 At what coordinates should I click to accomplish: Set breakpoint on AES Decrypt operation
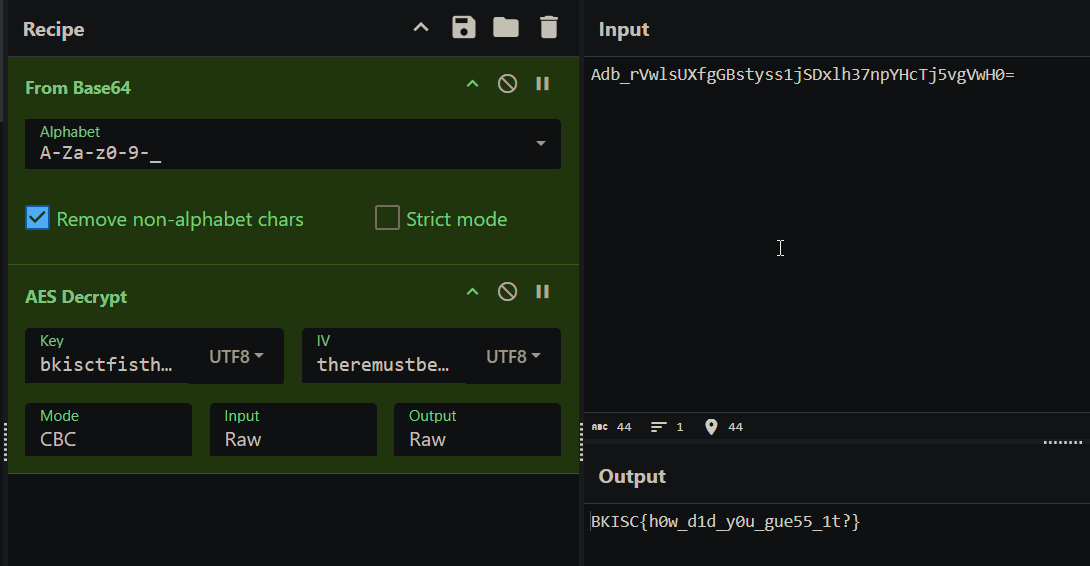[543, 292]
